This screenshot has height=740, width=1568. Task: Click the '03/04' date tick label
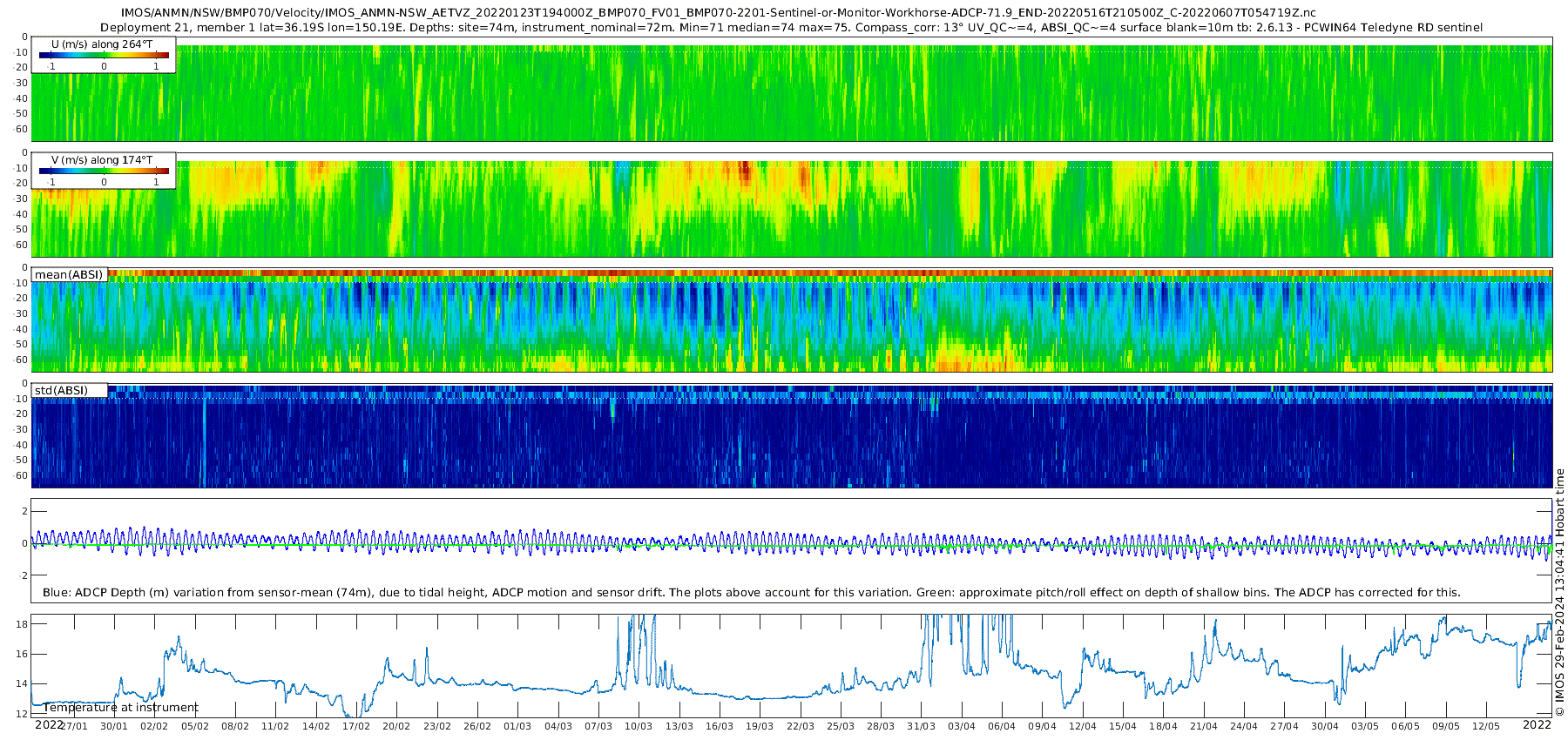pyautogui.click(x=962, y=727)
